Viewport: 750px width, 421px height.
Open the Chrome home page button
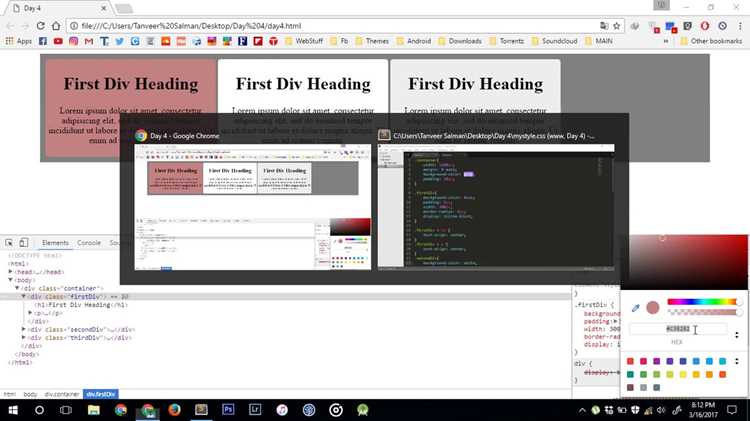click(56, 26)
